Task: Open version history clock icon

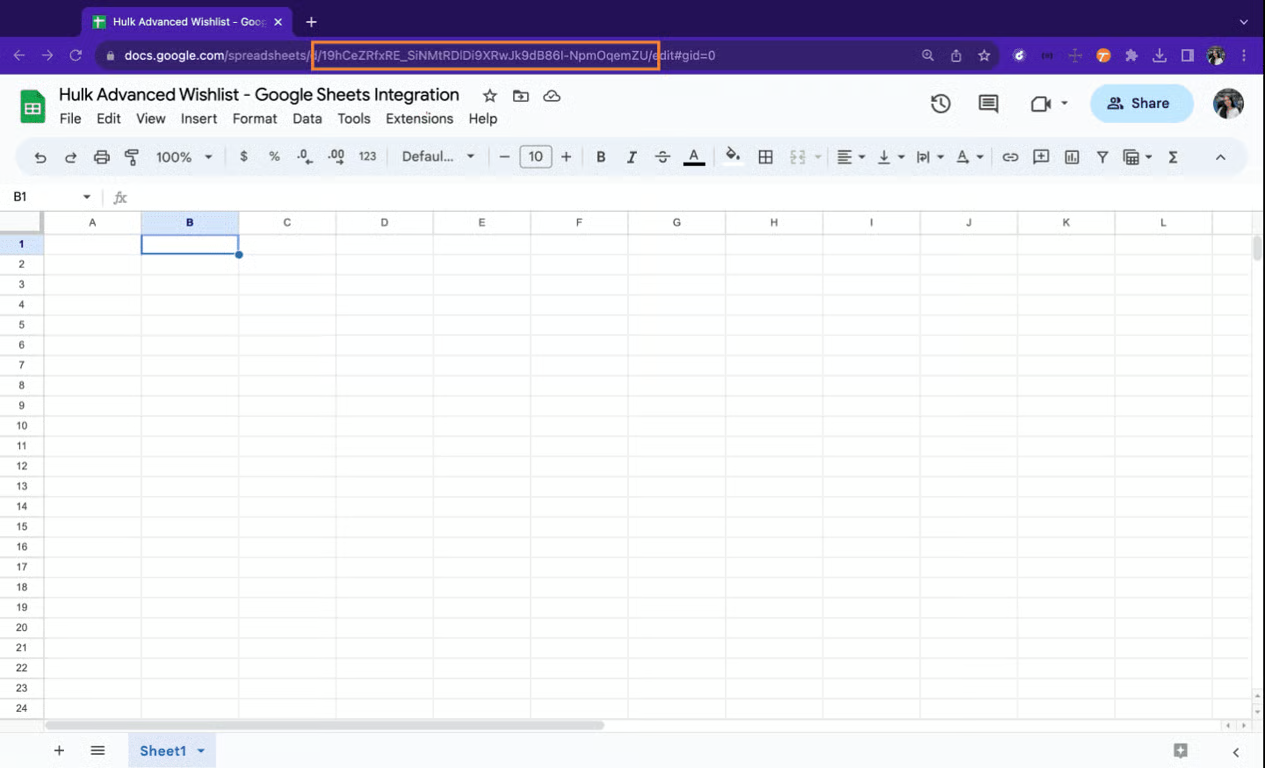Action: coord(940,103)
